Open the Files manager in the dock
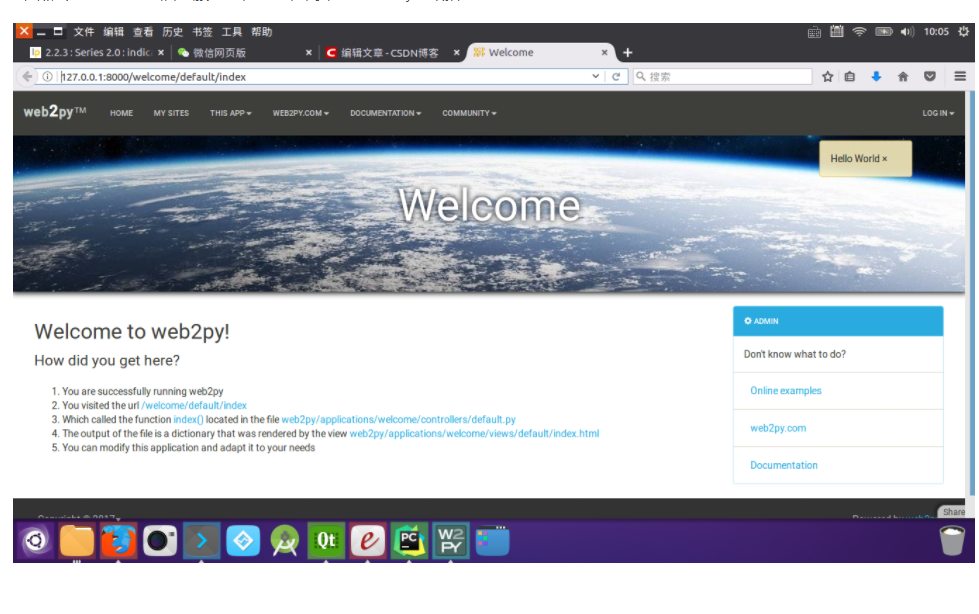 tap(77, 540)
